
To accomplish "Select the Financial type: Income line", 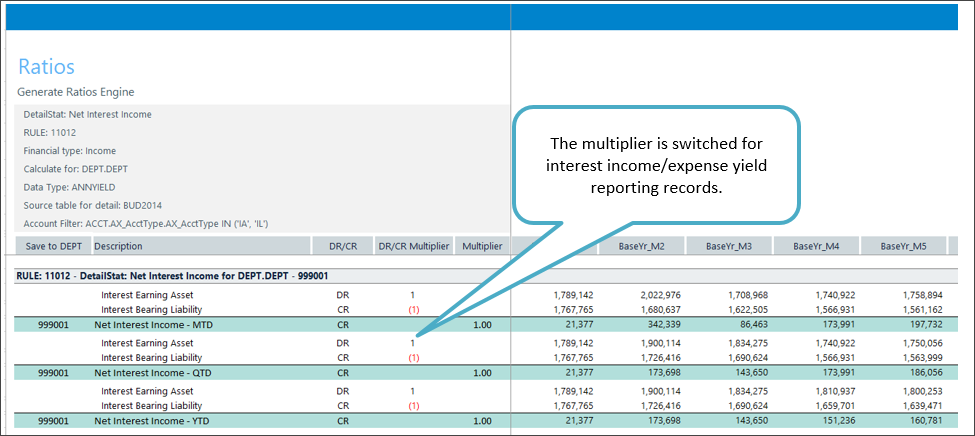I will coord(70,151).
